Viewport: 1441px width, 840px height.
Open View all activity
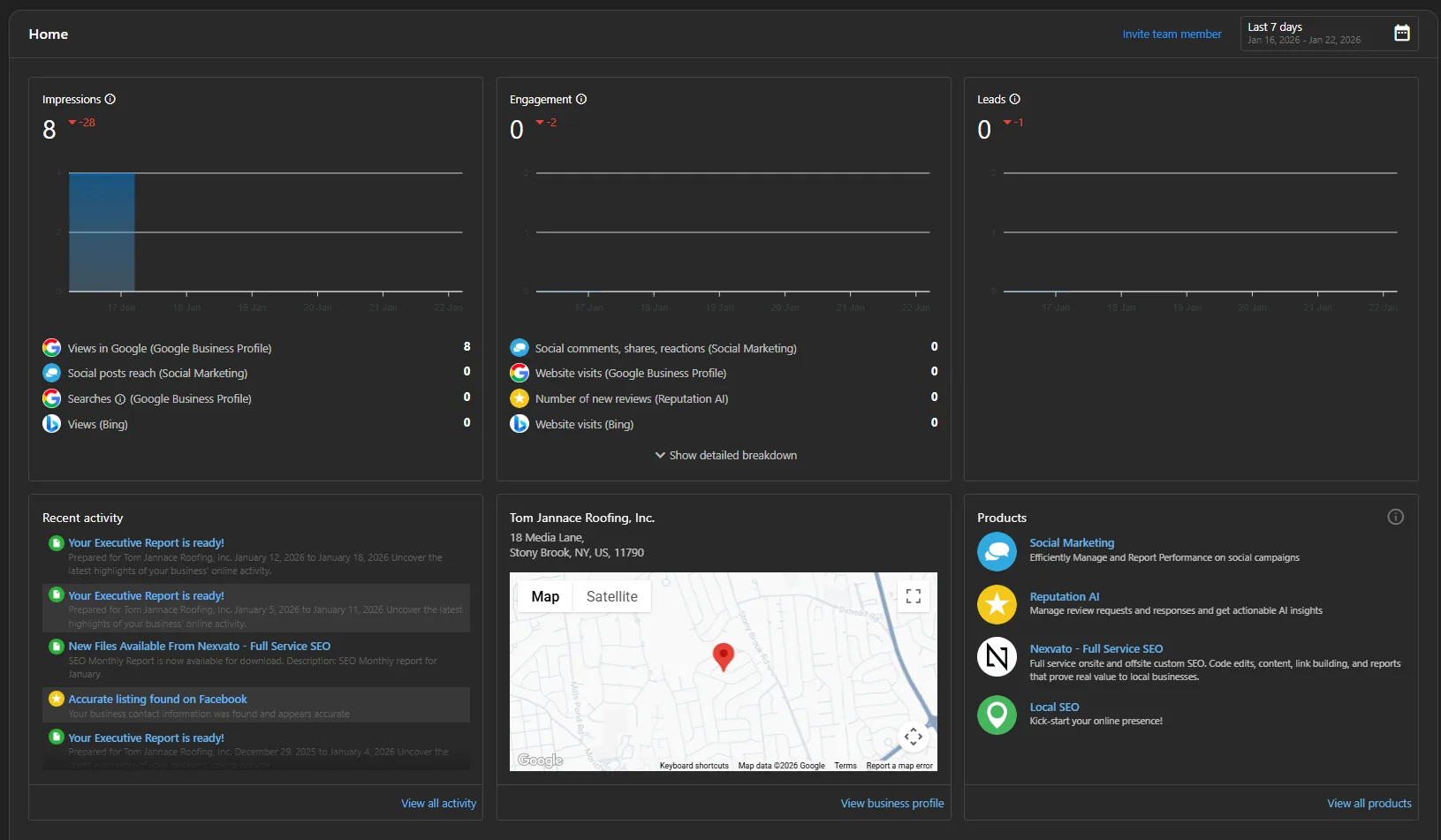tap(438, 803)
